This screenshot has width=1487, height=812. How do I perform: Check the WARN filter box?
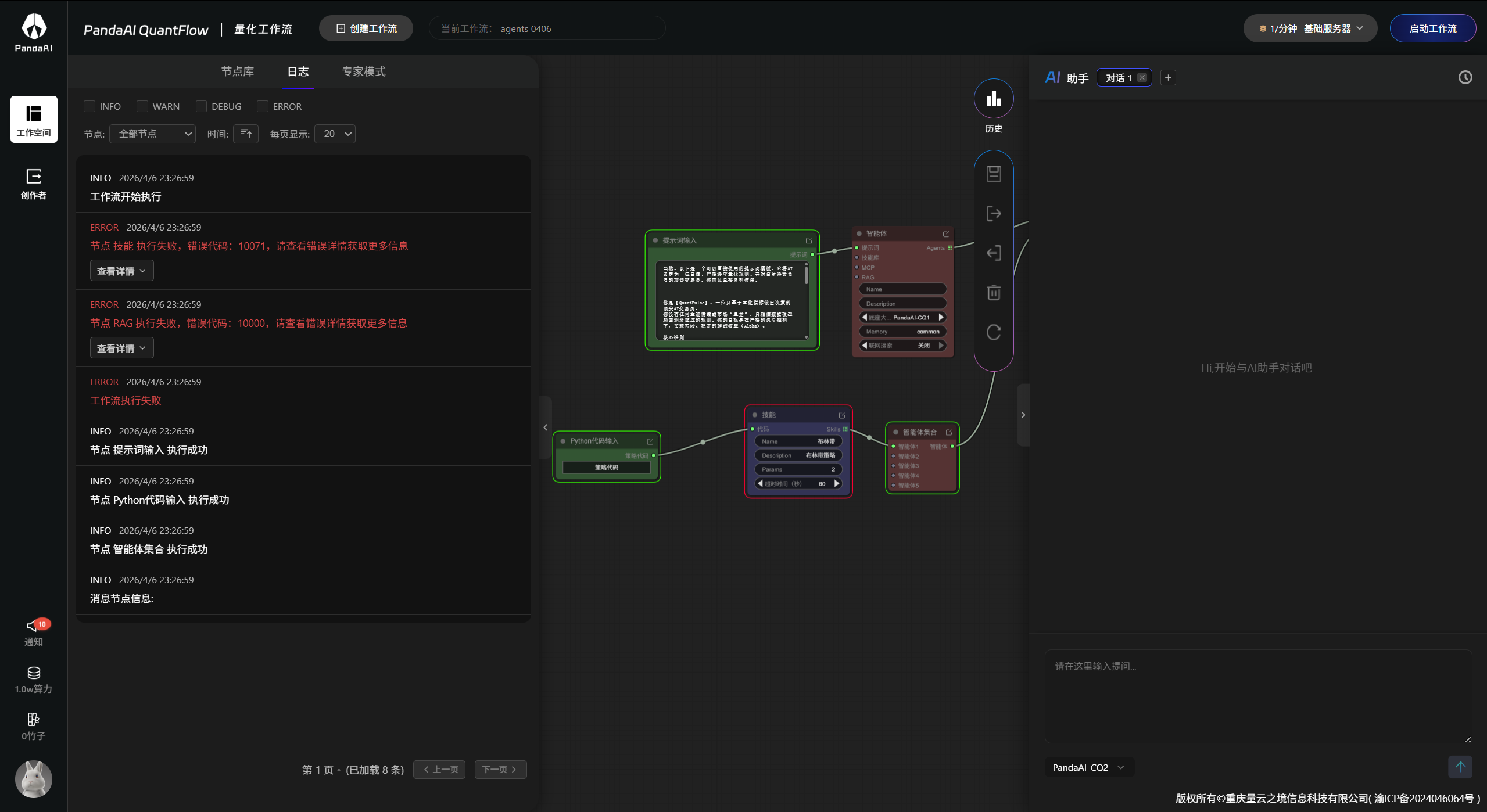tap(142, 106)
